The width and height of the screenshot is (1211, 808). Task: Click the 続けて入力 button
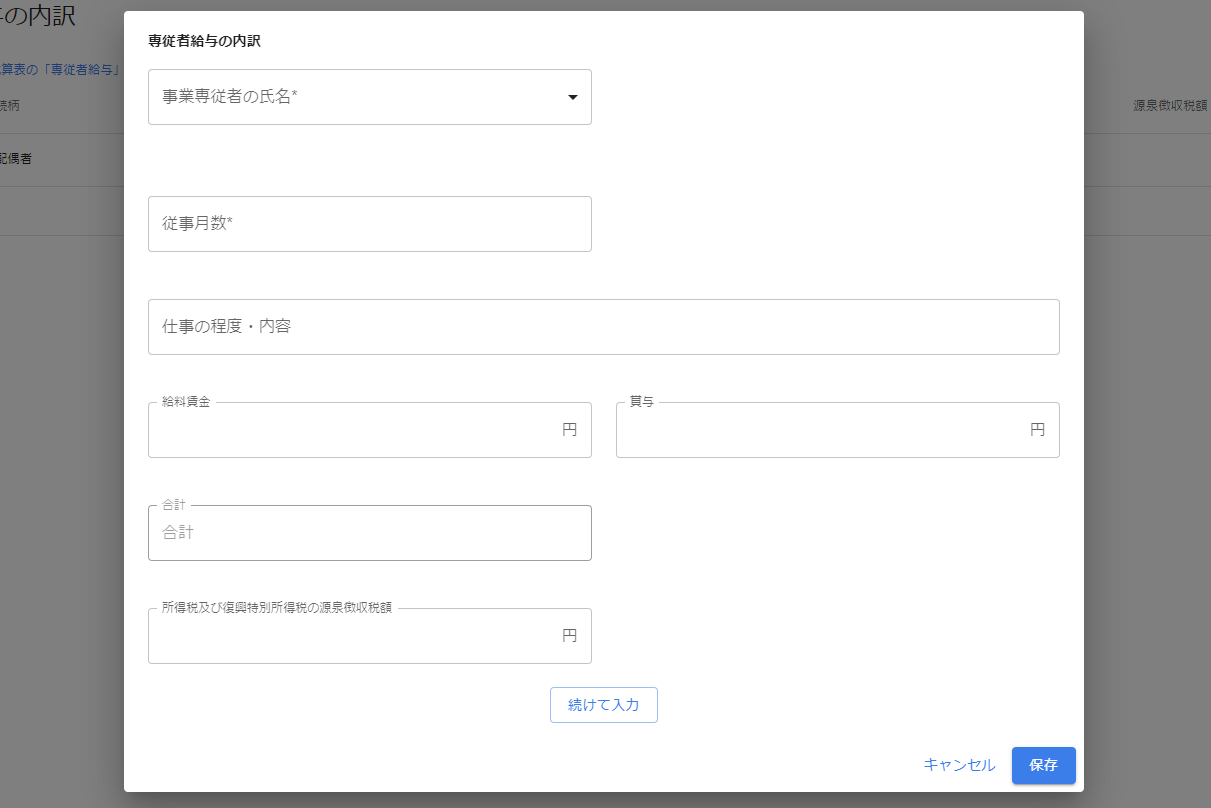(x=603, y=705)
